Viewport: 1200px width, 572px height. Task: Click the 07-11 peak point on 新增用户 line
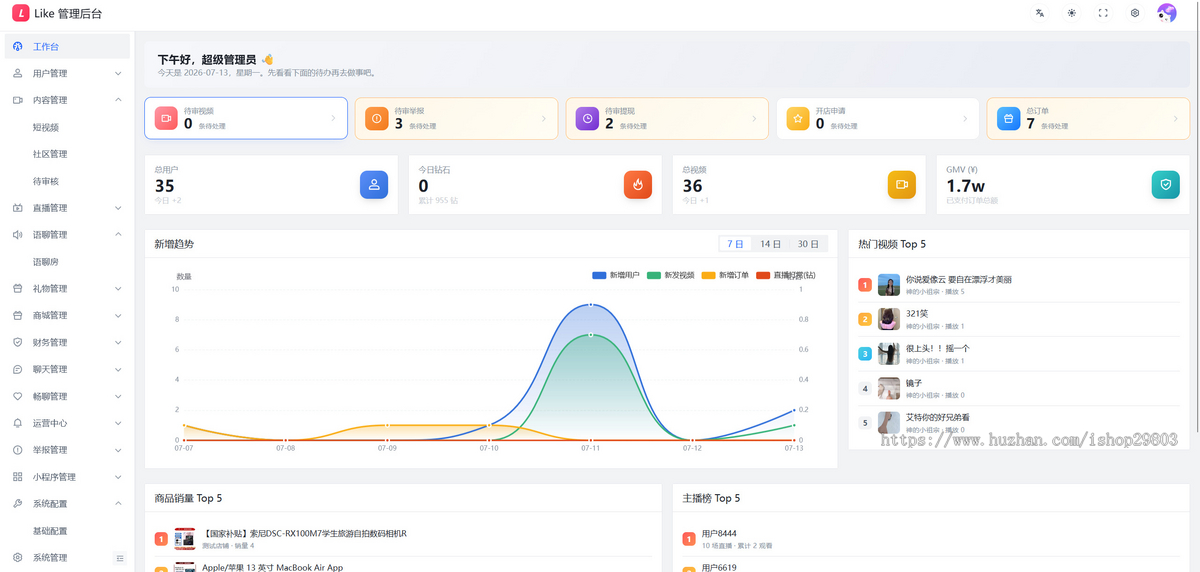[x=591, y=304]
